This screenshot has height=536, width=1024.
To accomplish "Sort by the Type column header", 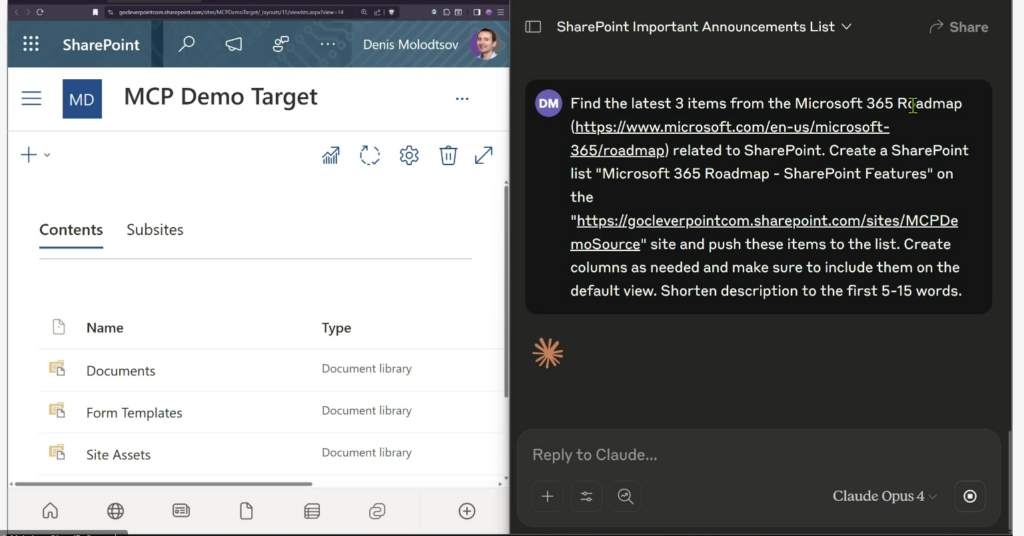I will pyautogui.click(x=336, y=328).
